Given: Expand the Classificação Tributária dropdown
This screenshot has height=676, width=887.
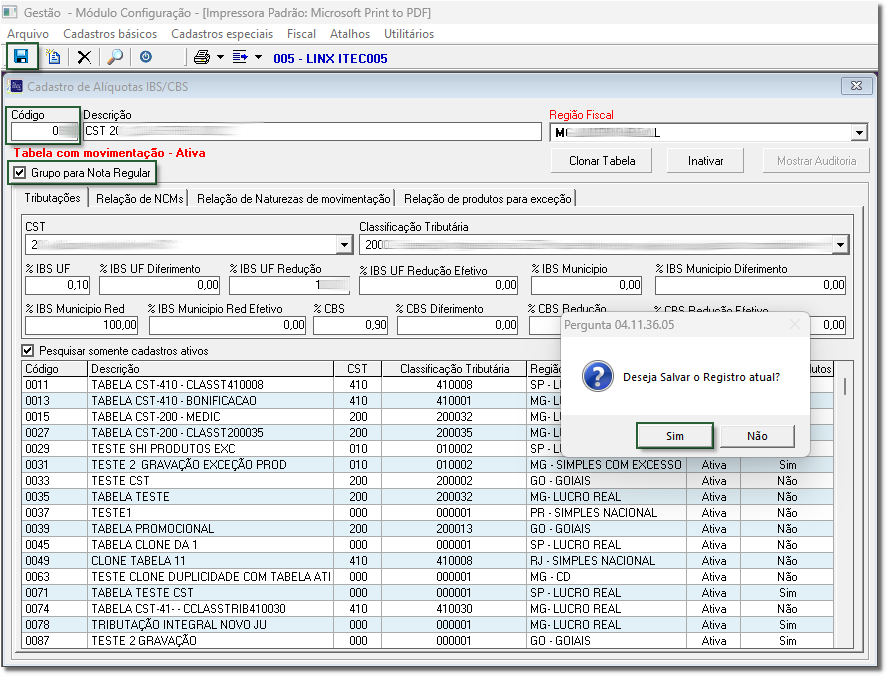Looking at the screenshot, I should (840, 244).
